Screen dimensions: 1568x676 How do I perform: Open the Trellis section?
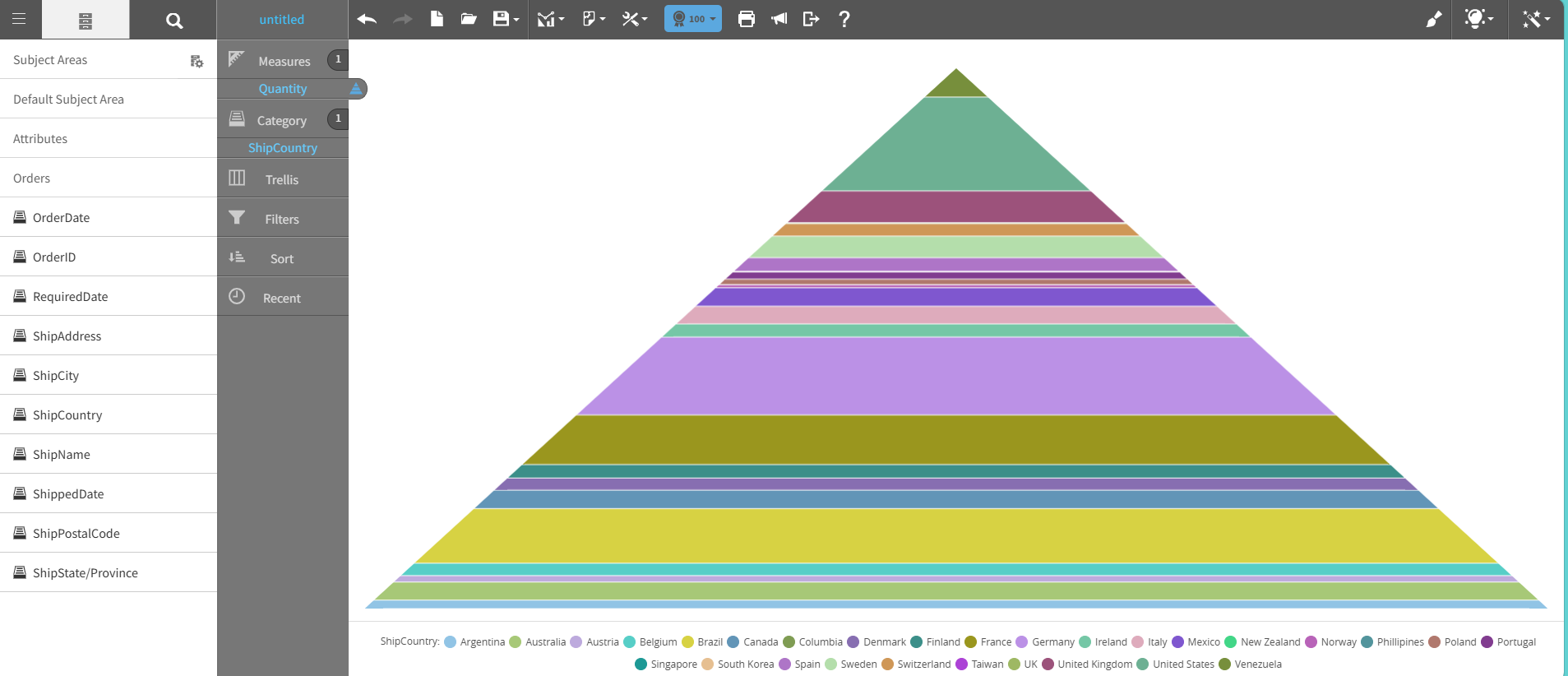(x=283, y=178)
